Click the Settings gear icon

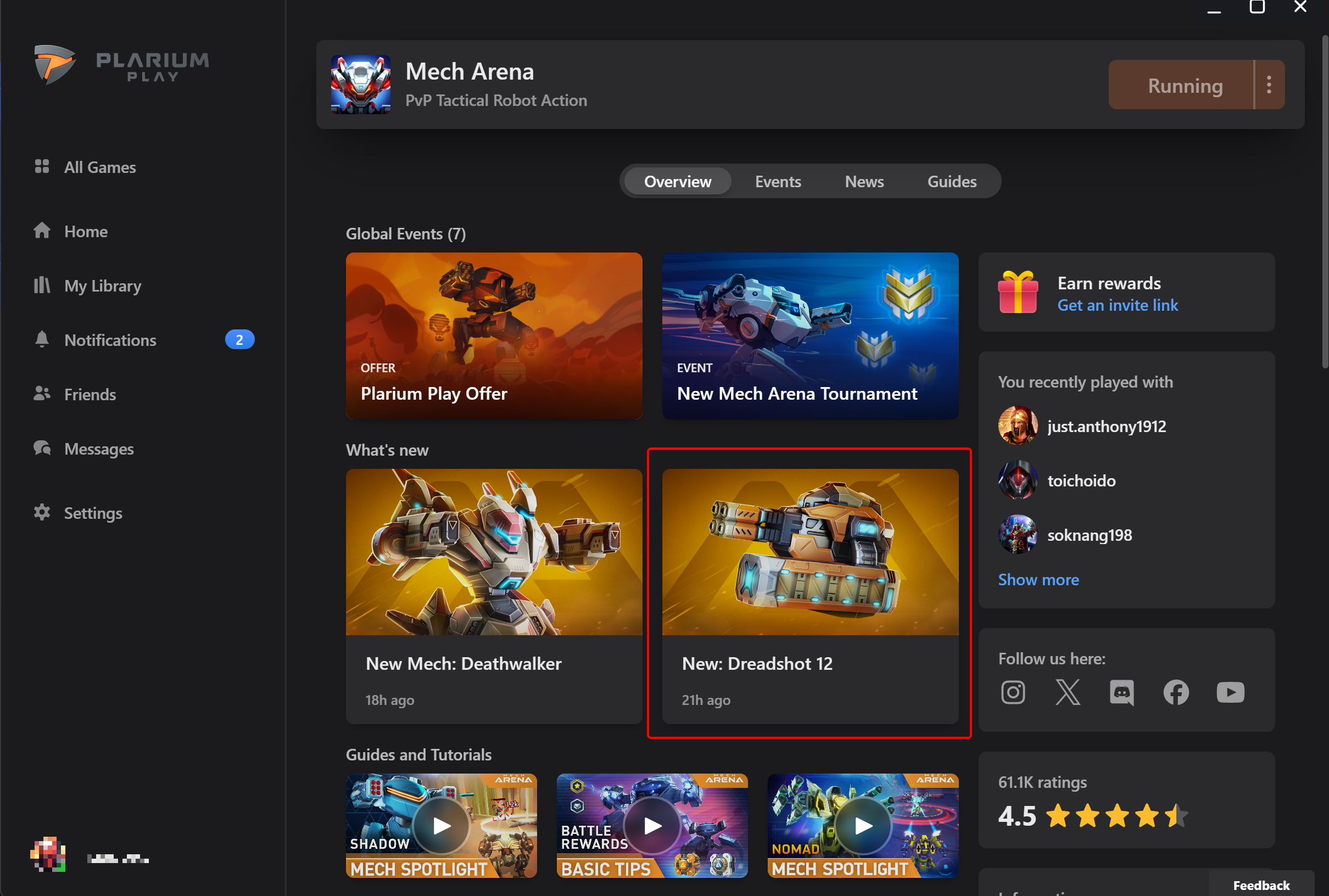[x=42, y=512]
